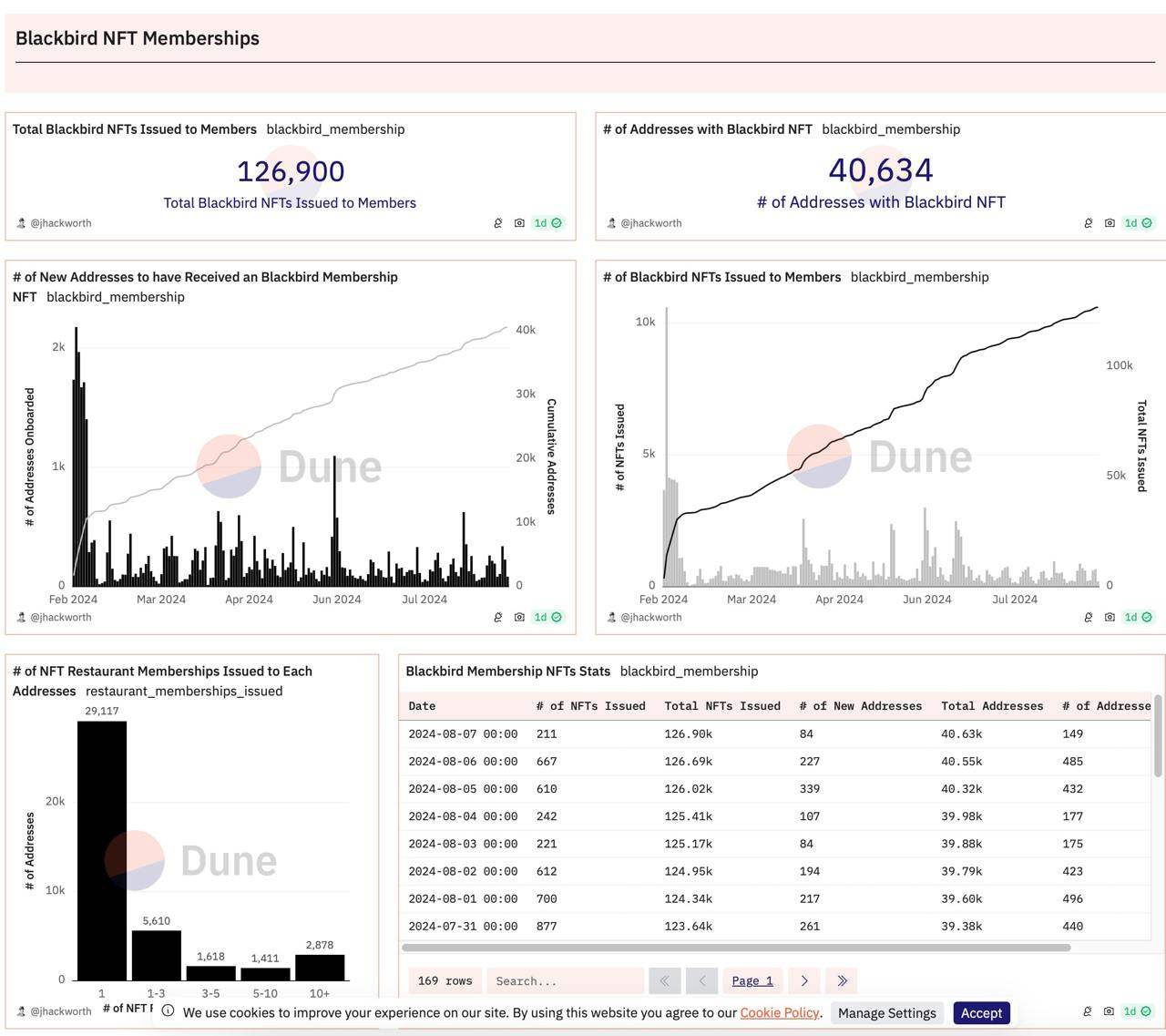Viewport: 1166px width, 1036px height.
Task: Select the '2024-08-05 00:00' date cell
Action: [463, 788]
